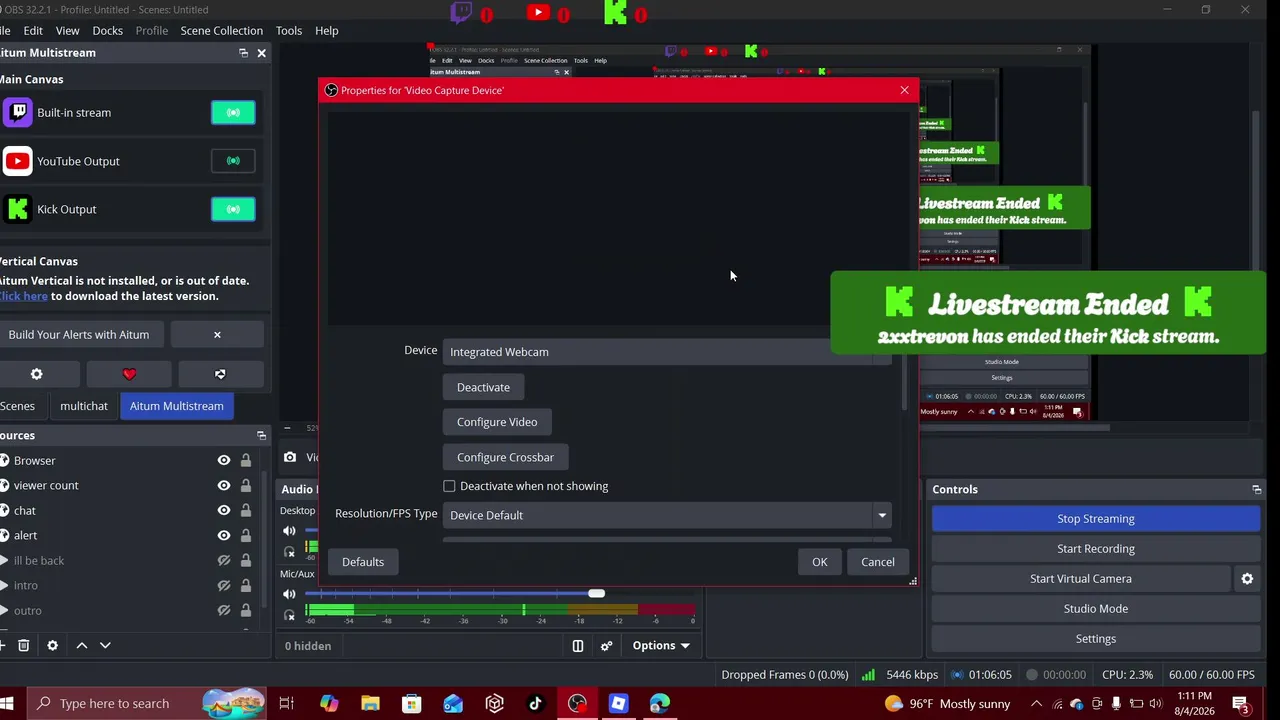Open File Explorer from the taskbar
The image size is (1280, 720).
tap(370, 704)
